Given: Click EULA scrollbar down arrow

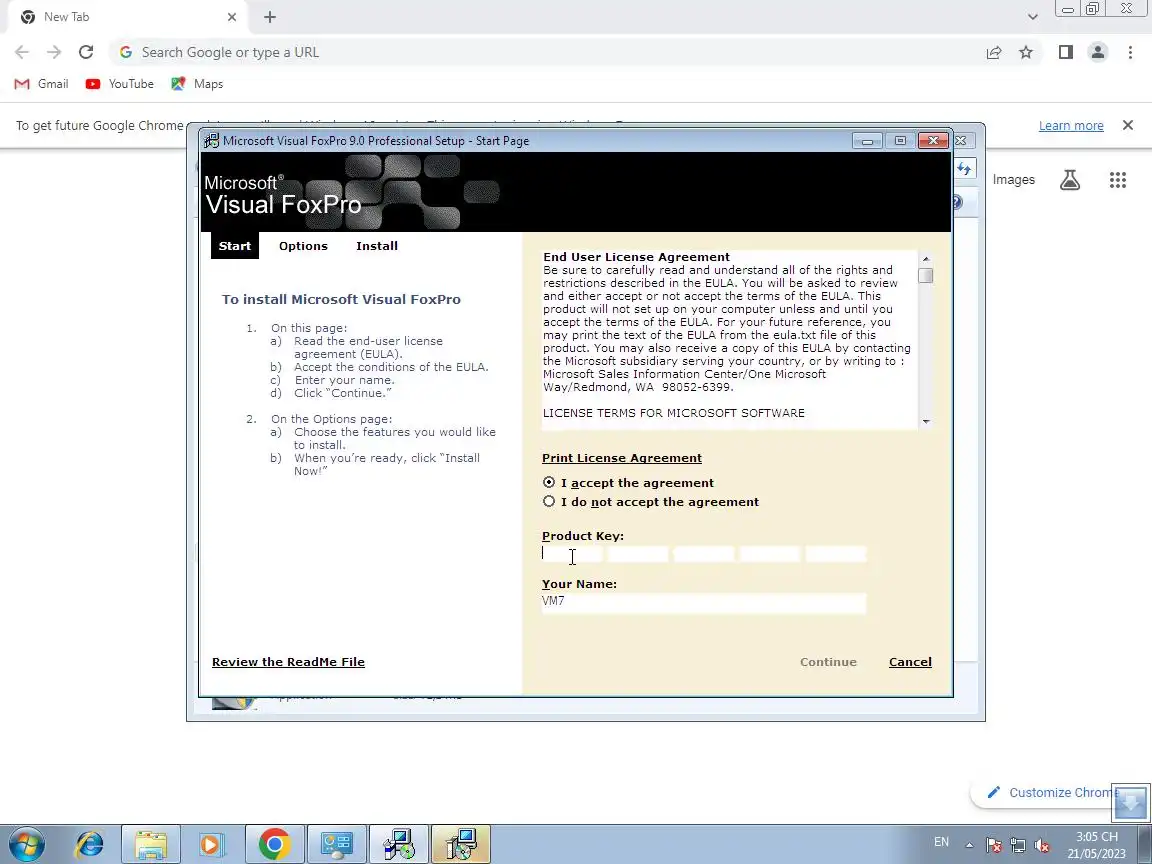Looking at the screenshot, I should [926, 422].
